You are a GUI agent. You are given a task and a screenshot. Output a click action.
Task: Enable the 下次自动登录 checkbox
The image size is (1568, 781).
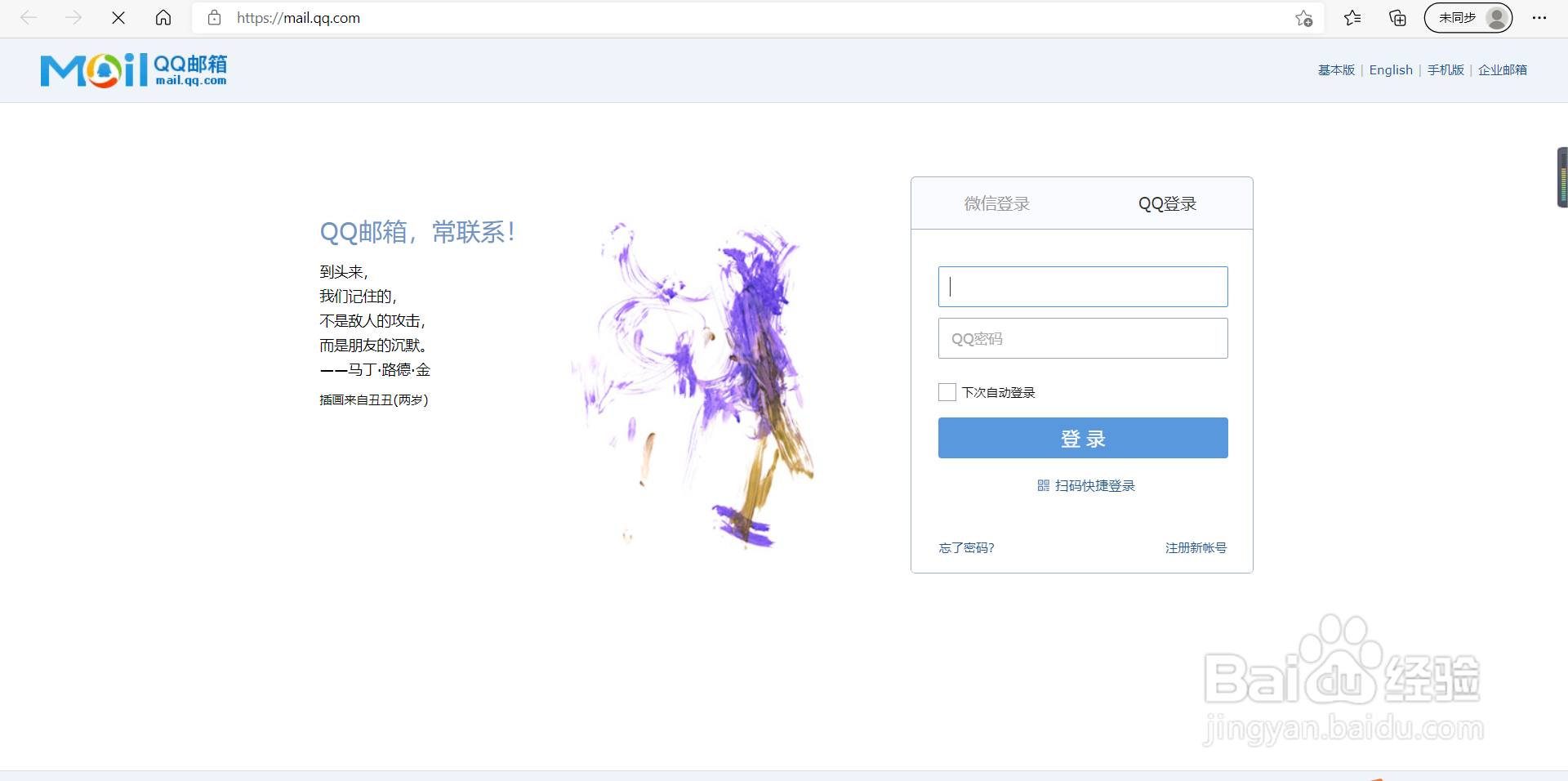tap(947, 392)
